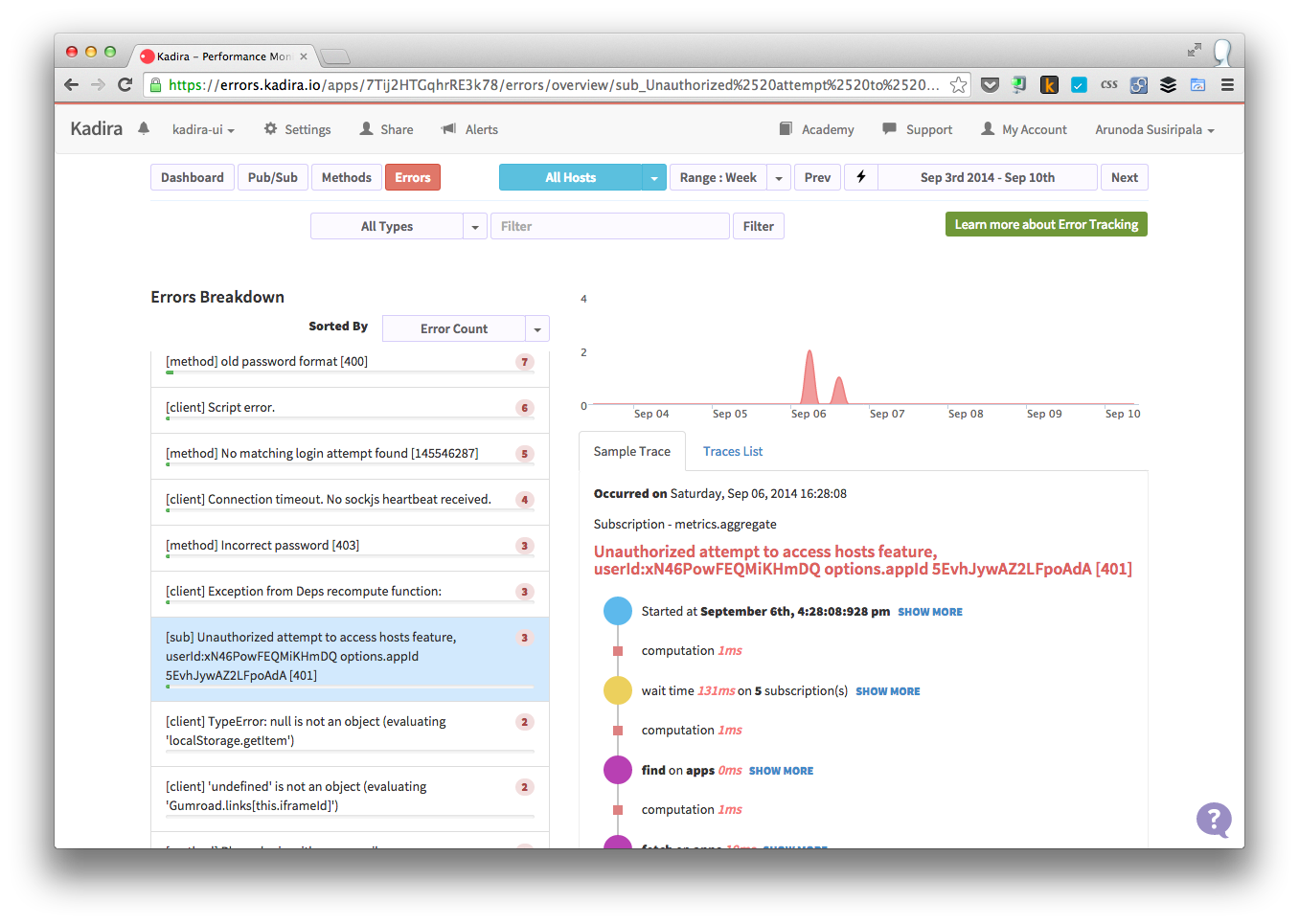
Task: Select the Sample Trace tab
Action: [632, 451]
